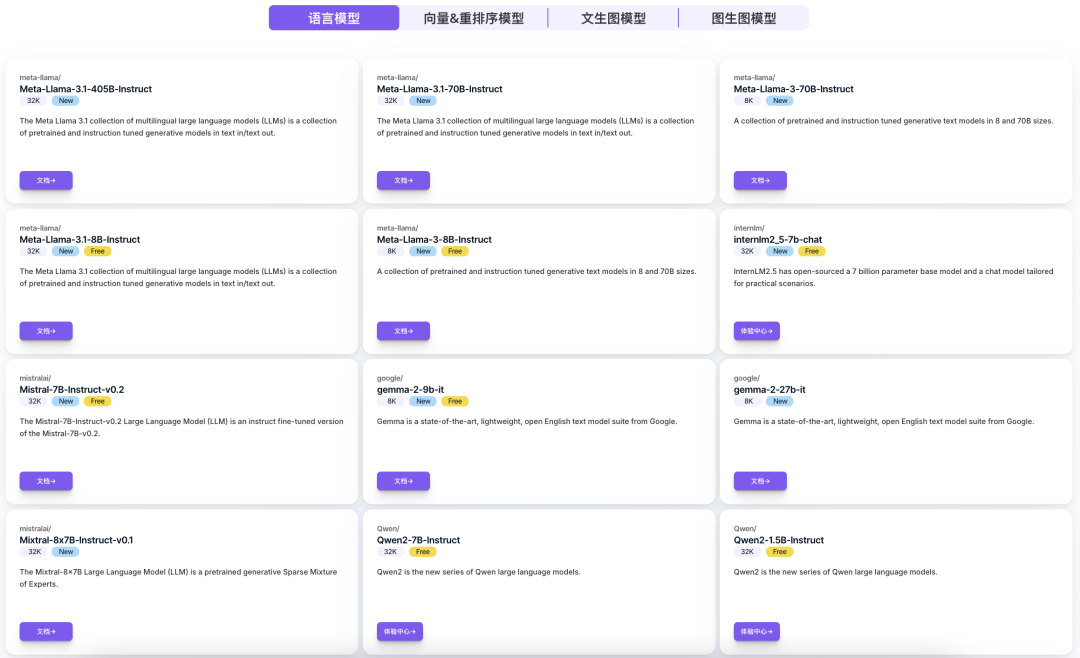Viewport: 1080px width, 658px height.
Task: Click the Free badge on internlm2_5-7b-chat
Action: point(812,251)
